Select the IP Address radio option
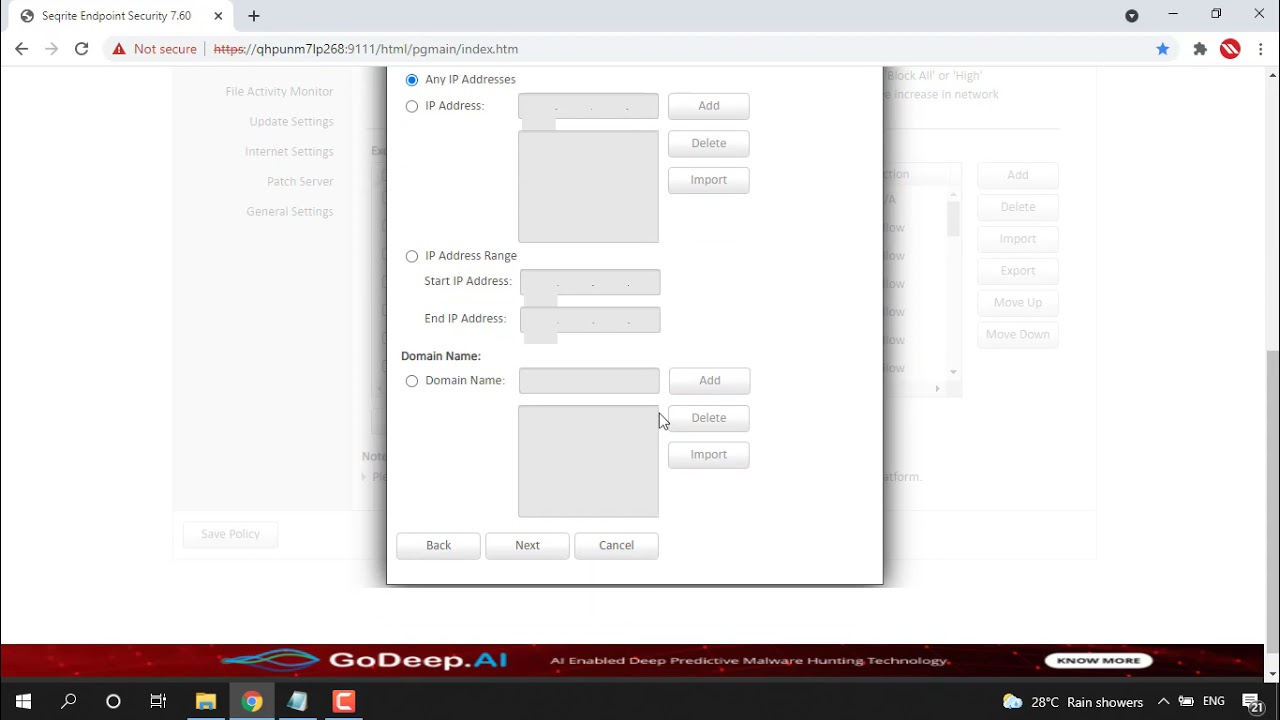The width and height of the screenshot is (1280, 720). 412,106
